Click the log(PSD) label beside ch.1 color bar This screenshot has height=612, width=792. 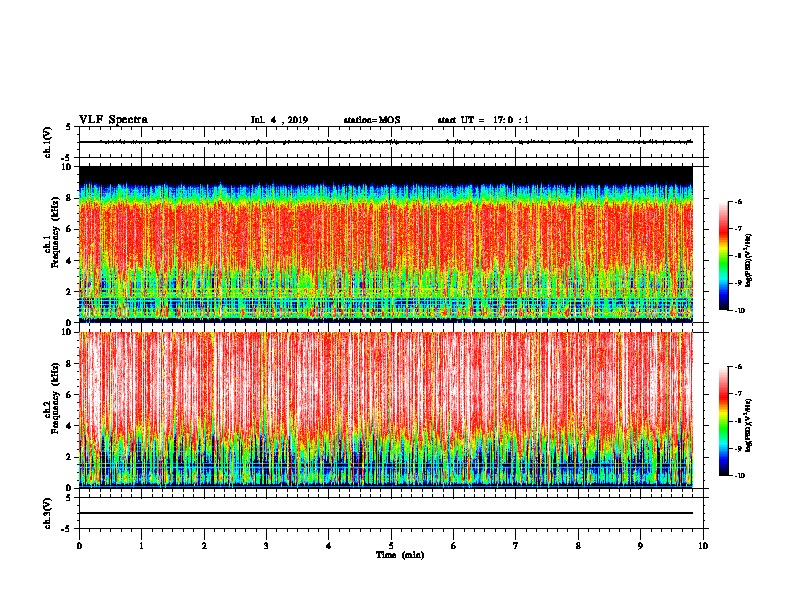748,260
